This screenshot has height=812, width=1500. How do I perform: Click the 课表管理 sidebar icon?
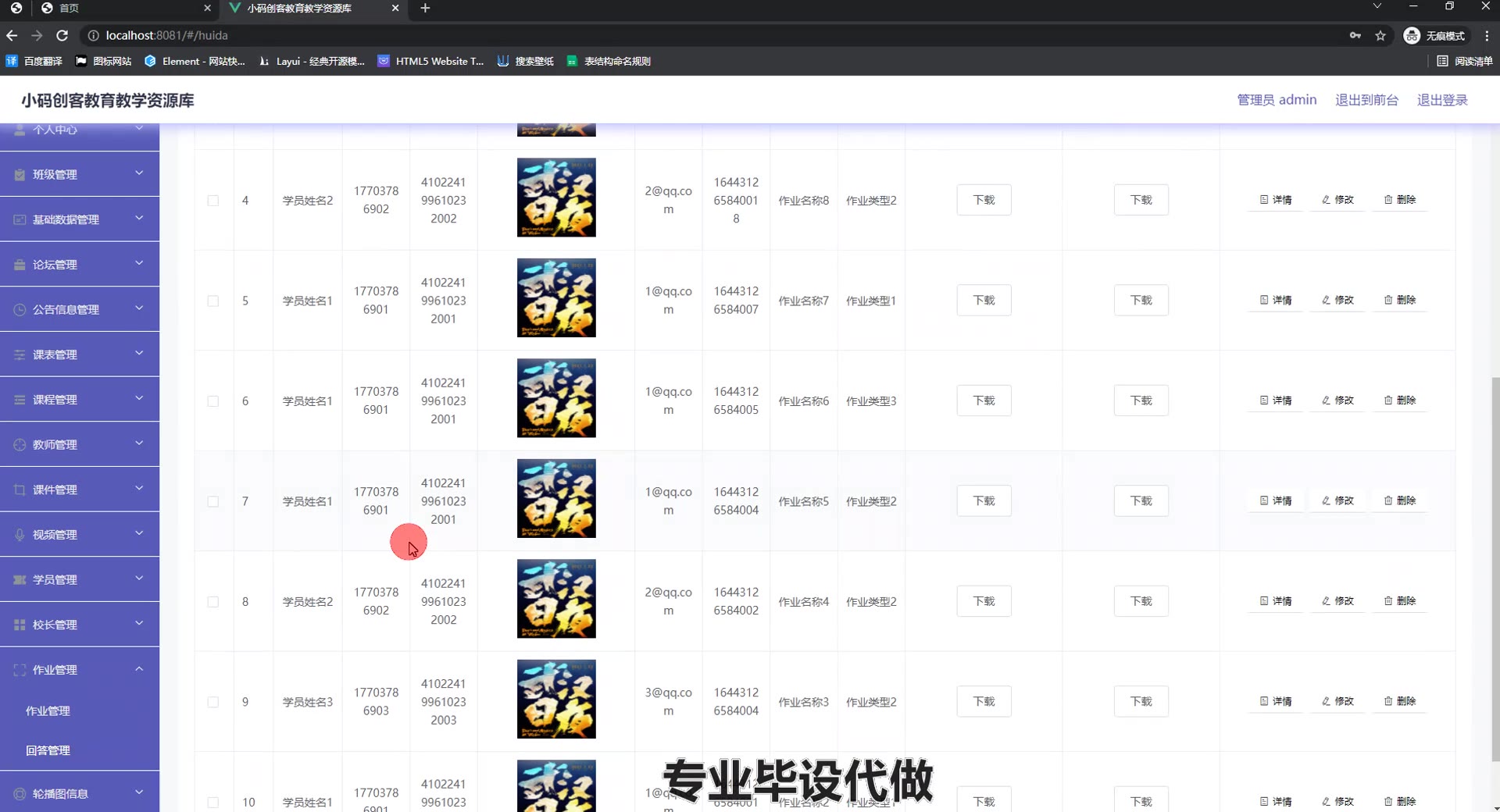tap(20, 355)
